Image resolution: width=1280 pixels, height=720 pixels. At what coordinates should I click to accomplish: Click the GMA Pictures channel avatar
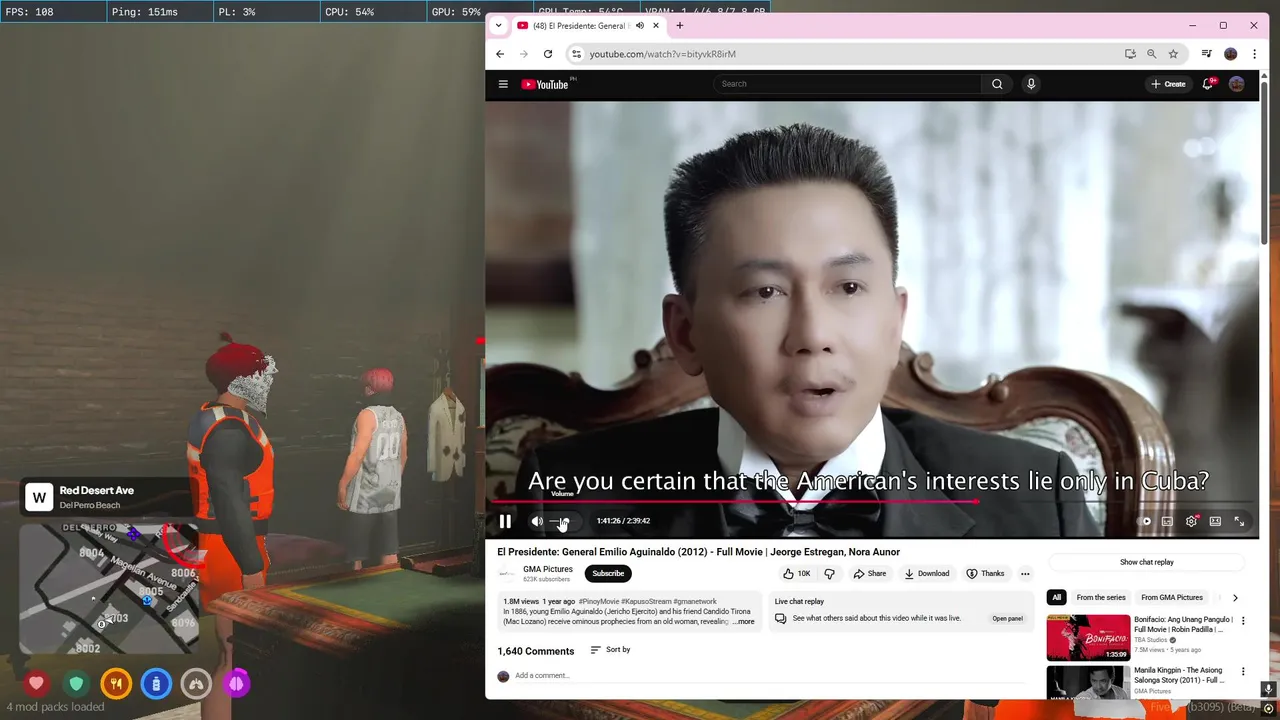click(x=507, y=574)
